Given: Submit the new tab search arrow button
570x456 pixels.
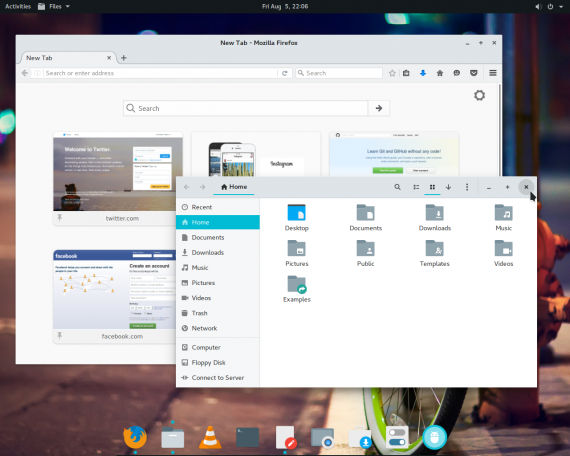Looking at the screenshot, I should click(x=379, y=108).
